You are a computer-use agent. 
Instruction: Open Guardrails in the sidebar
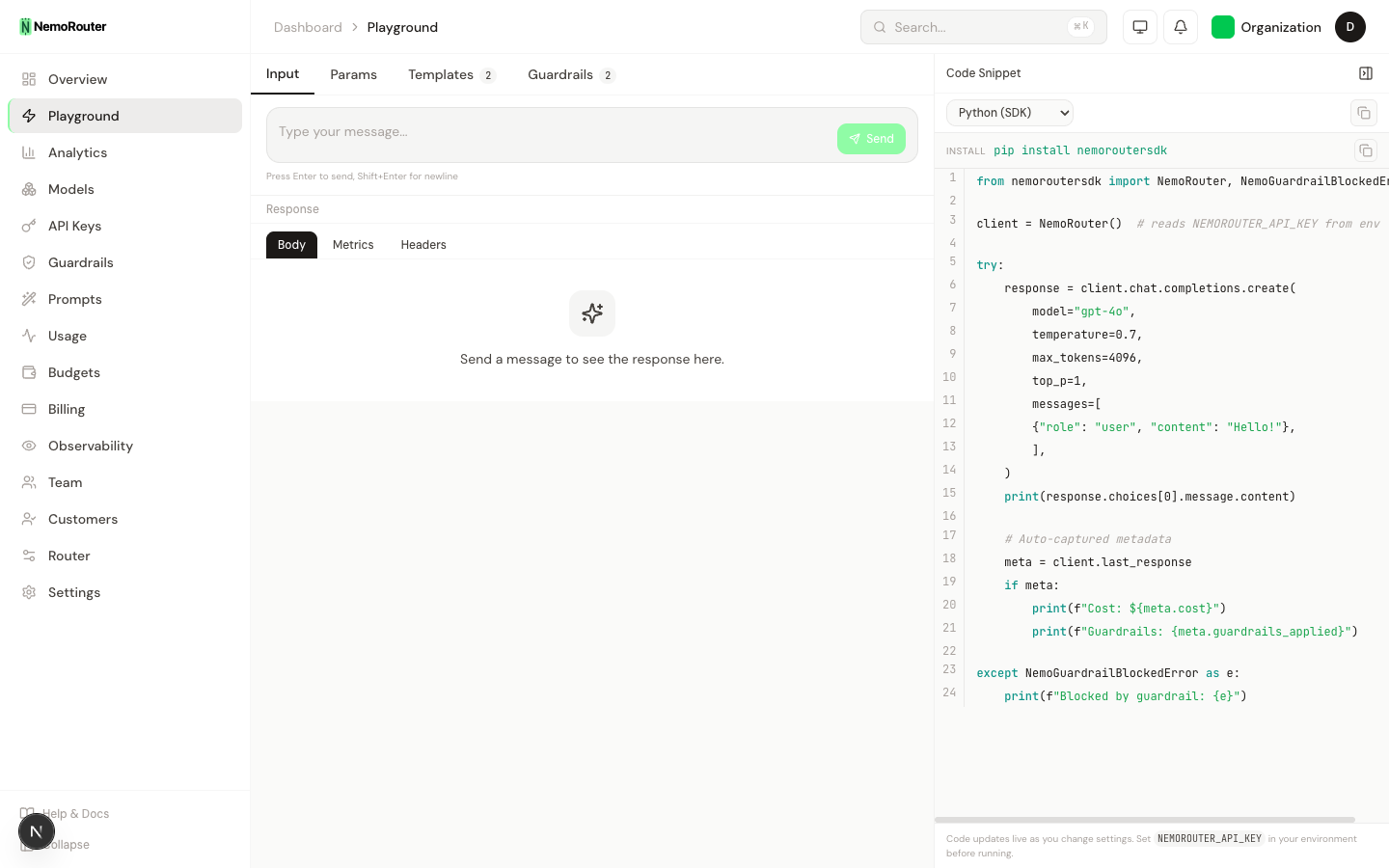pyautogui.click(x=80, y=262)
